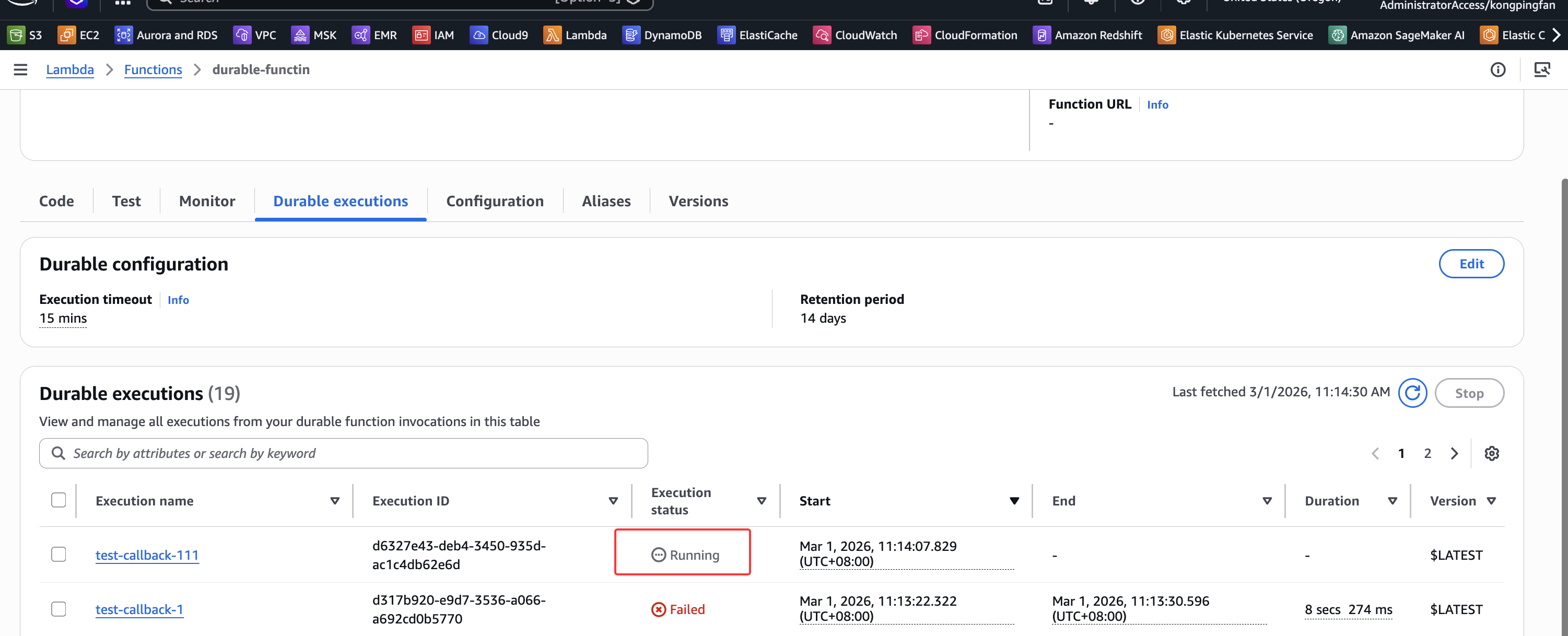Click the refresh executions icon
This screenshot has width=1568, height=636.
1412,393
